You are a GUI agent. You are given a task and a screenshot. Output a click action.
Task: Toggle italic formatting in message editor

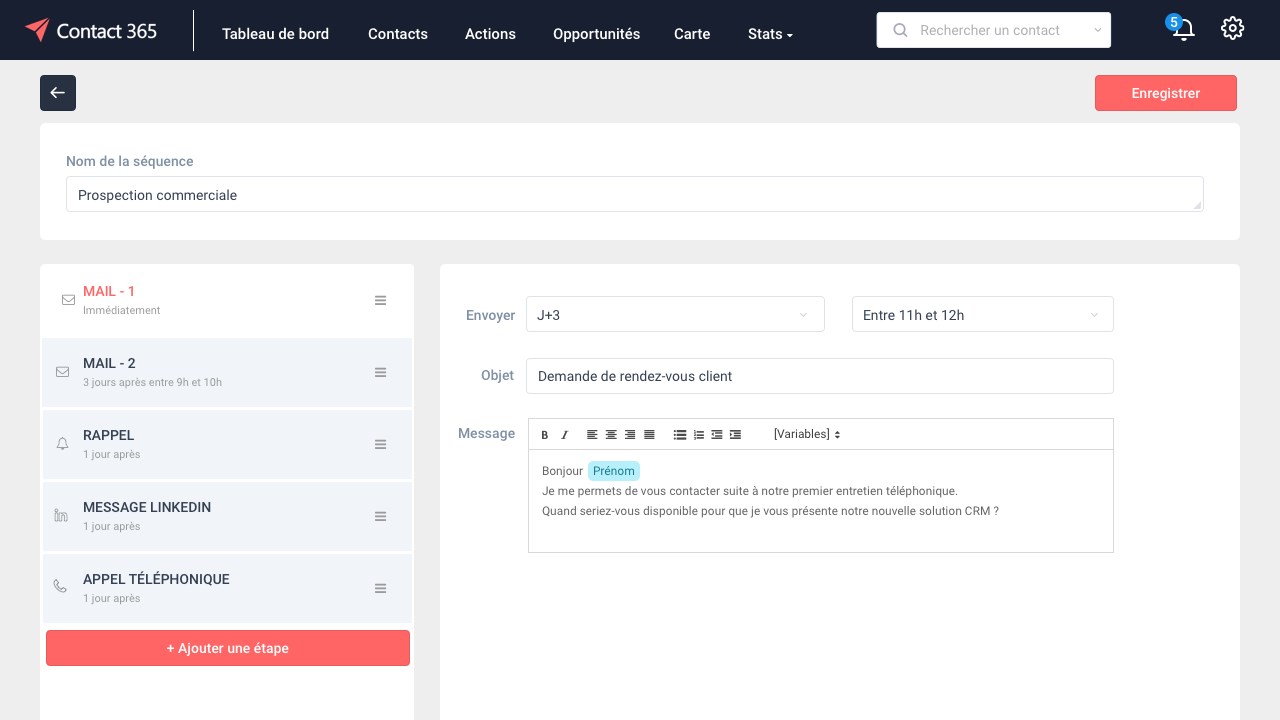coord(564,435)
